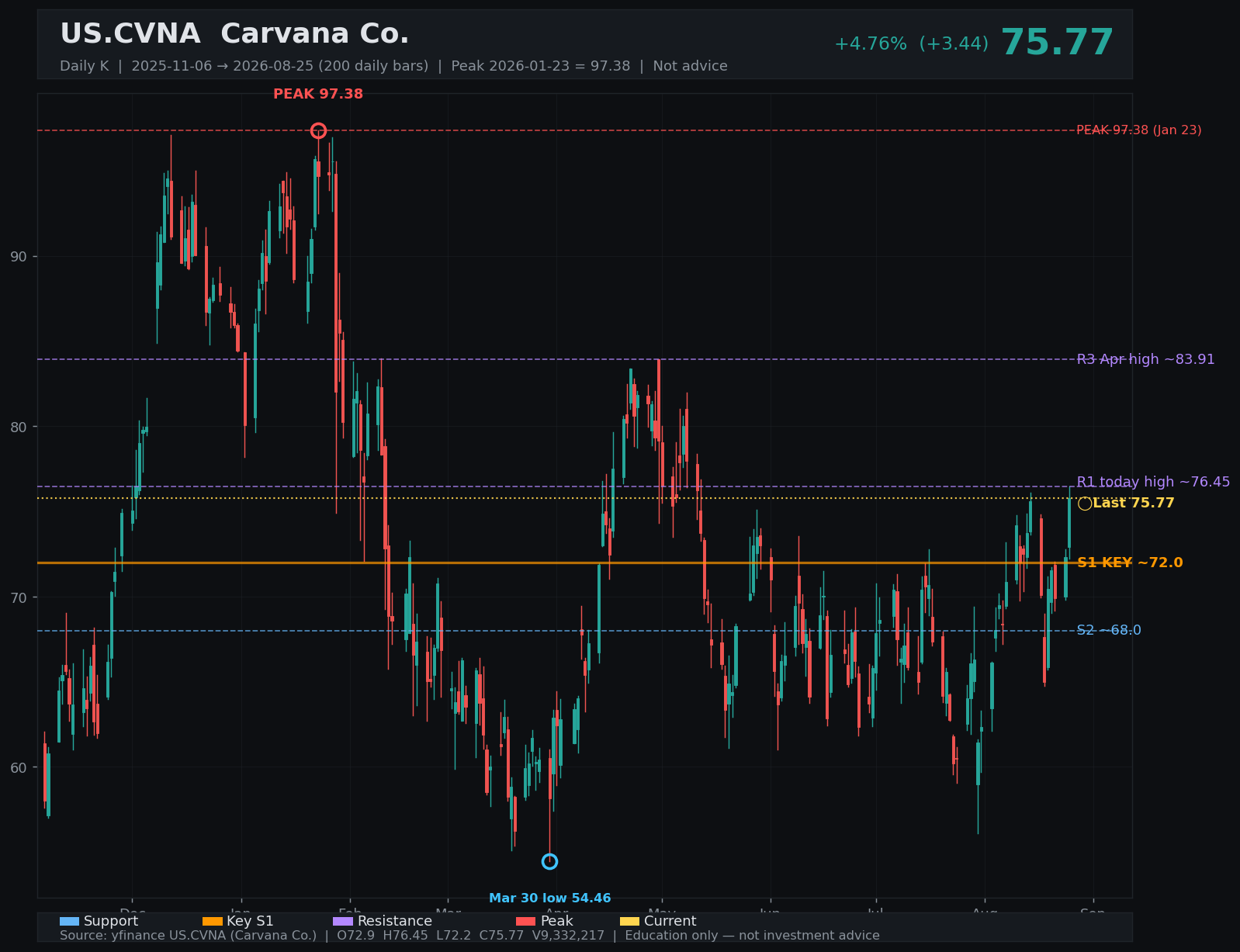
Task: Click the source footer line with yfinance
Action: 469,936
